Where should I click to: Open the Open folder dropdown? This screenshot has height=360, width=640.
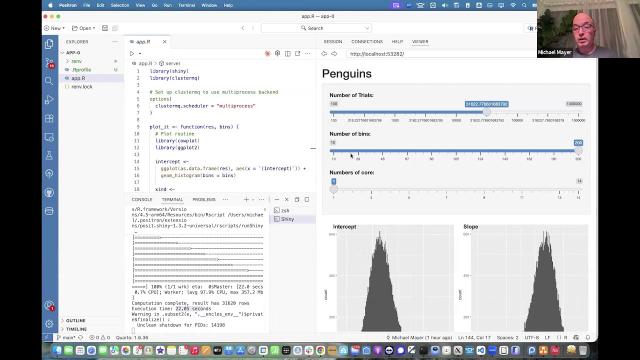point(84,28)
